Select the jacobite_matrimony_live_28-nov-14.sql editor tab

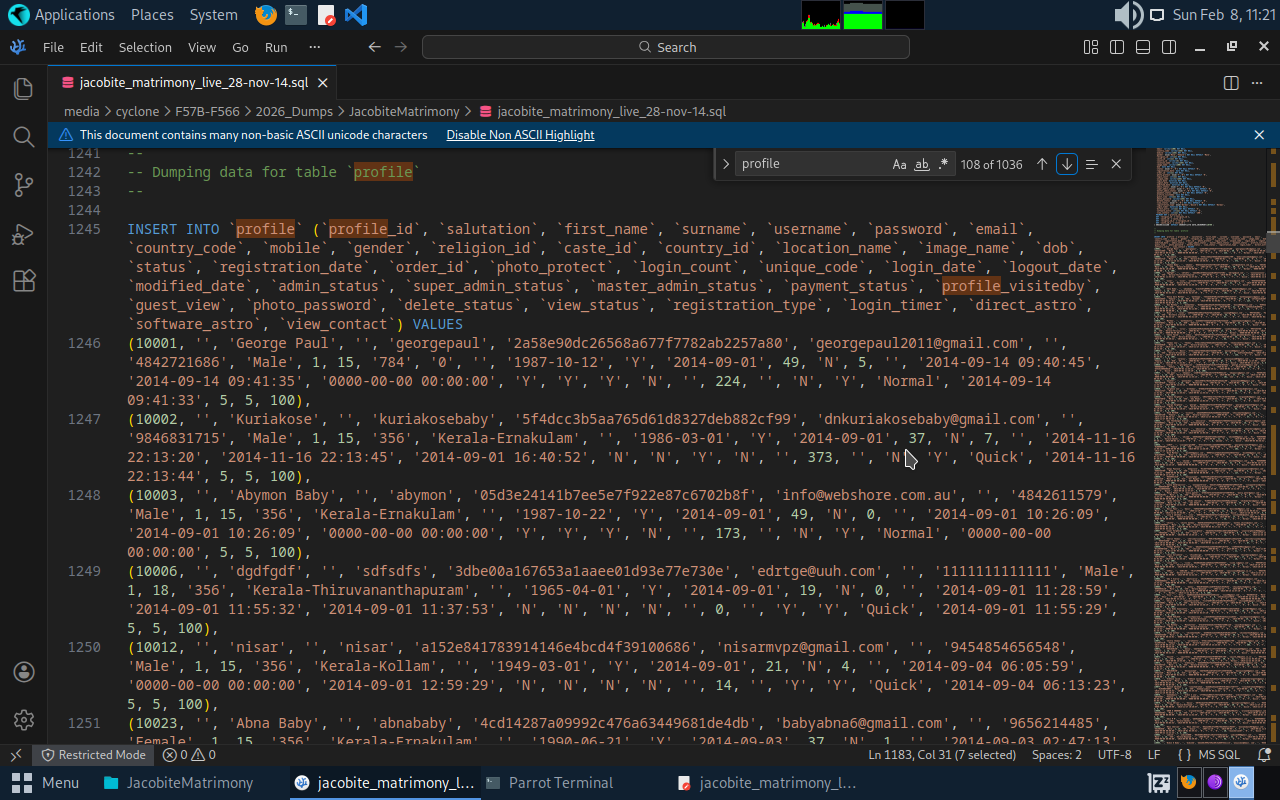coord(194,83)
